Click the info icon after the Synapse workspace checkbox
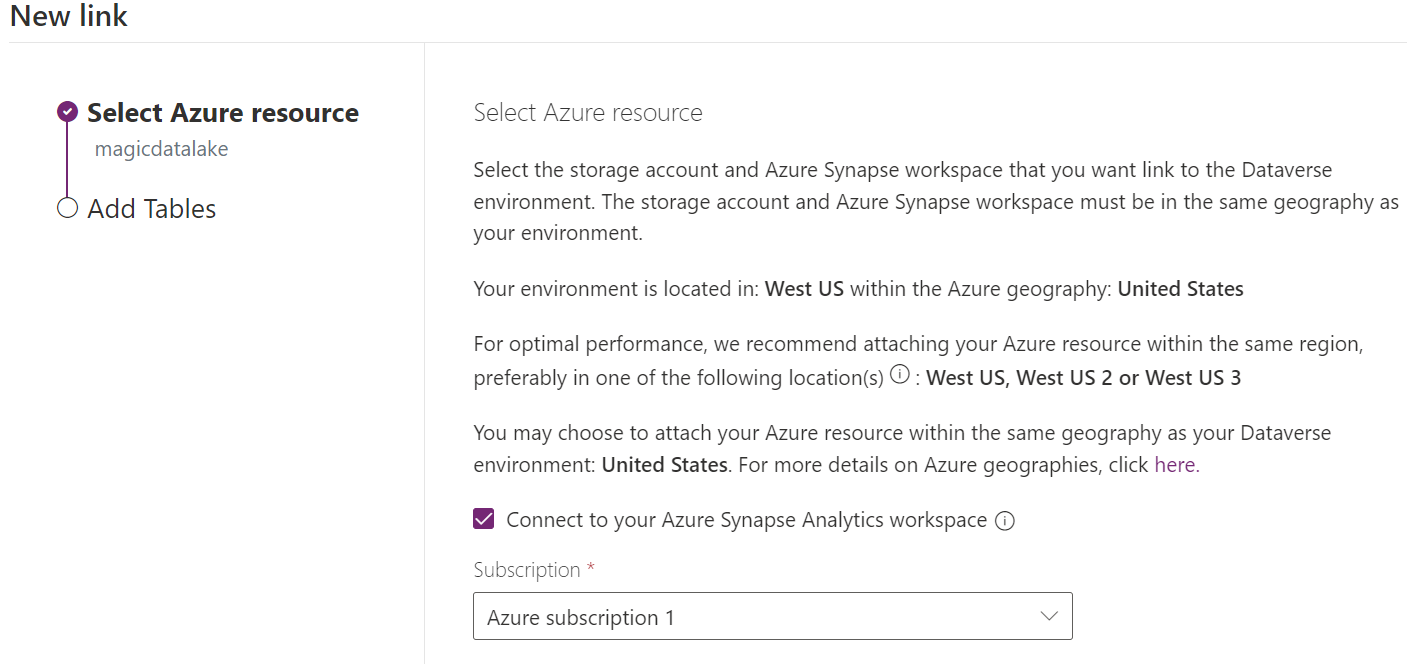 pos(1007,520)
